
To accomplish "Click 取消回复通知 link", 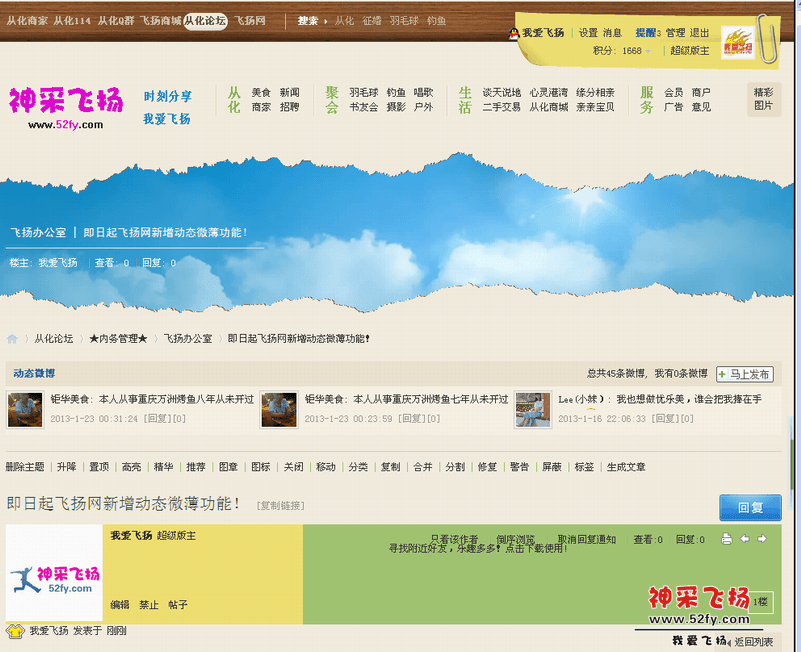I will pyautogui.click(x=586, y=539).
